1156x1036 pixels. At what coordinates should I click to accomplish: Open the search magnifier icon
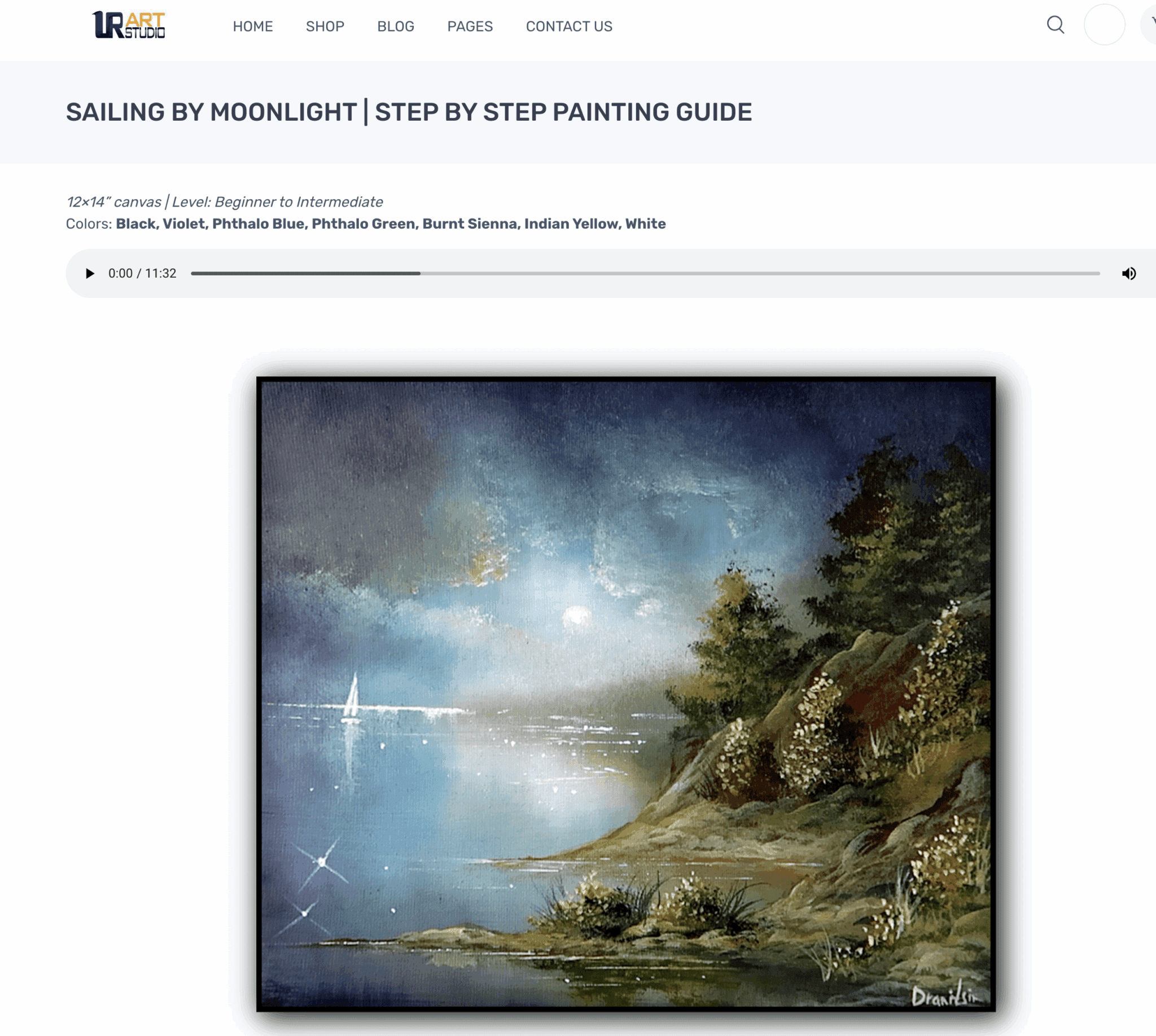1055,25
